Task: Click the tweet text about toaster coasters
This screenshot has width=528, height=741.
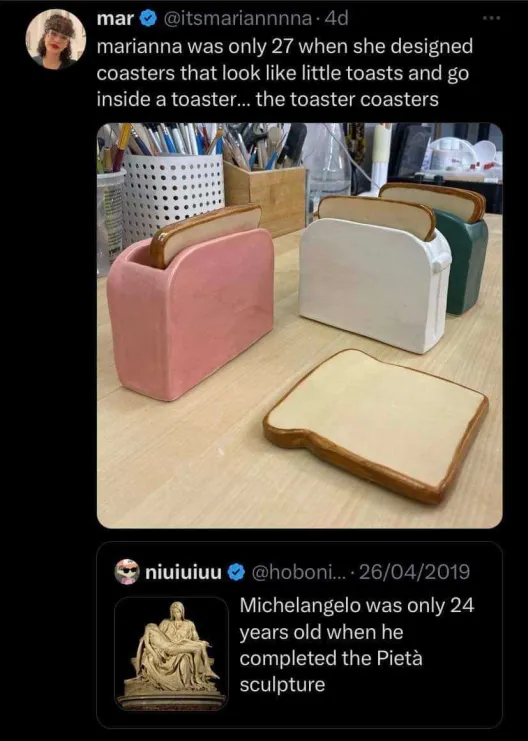Action: pyautogui.click(x=285, y=73)
